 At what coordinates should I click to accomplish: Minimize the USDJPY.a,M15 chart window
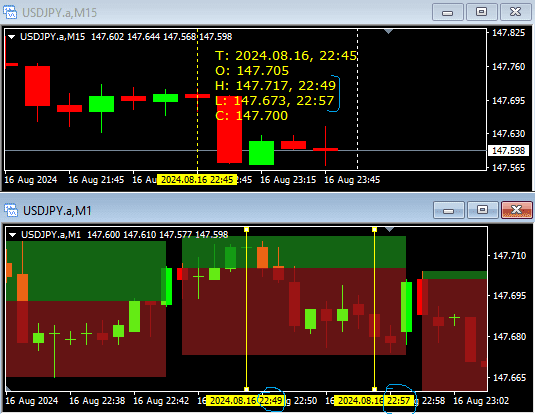[448, 12]
